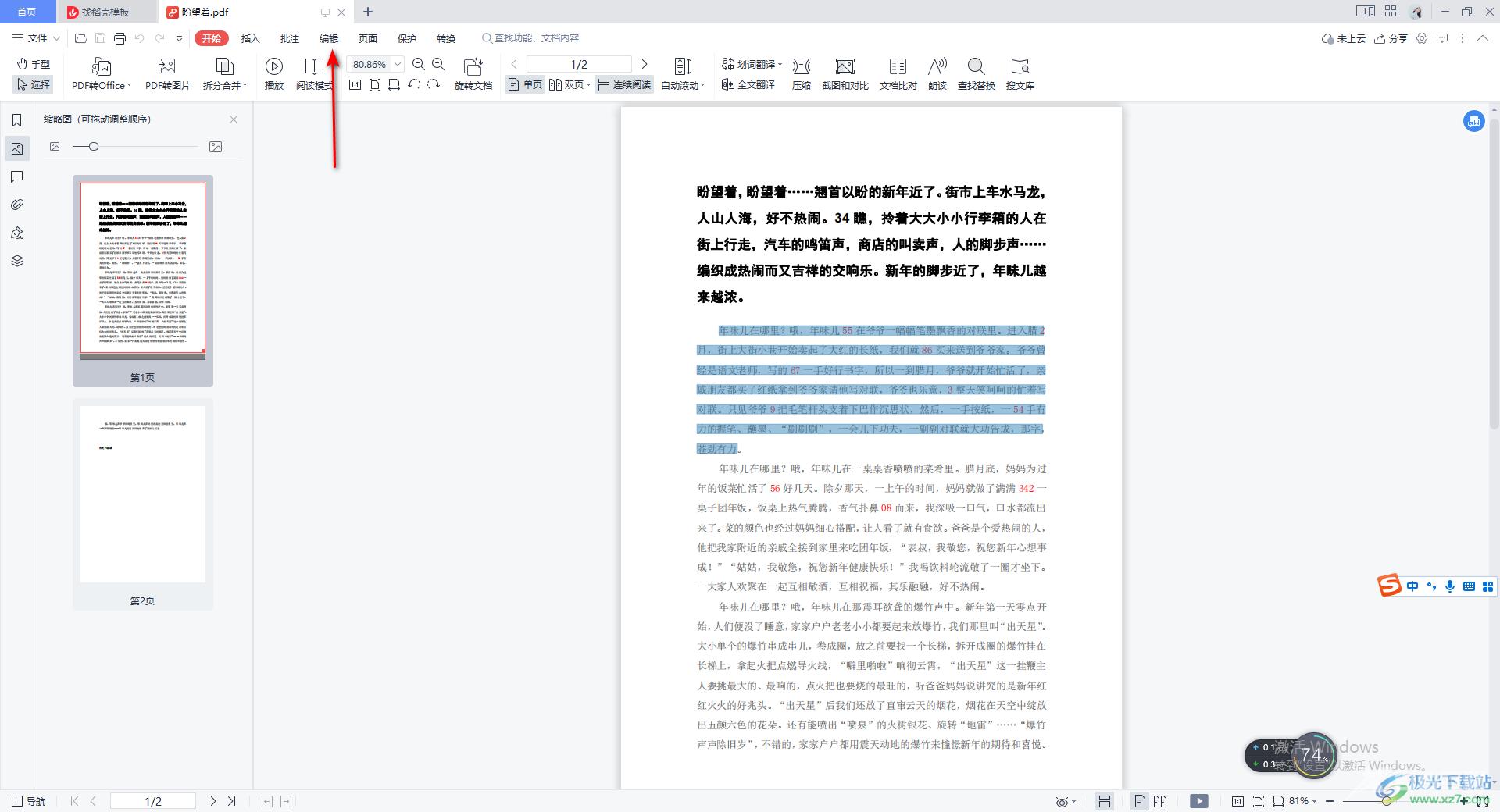
Task: Open the Page (页面) ribbon tab
Action: (367, 38)
